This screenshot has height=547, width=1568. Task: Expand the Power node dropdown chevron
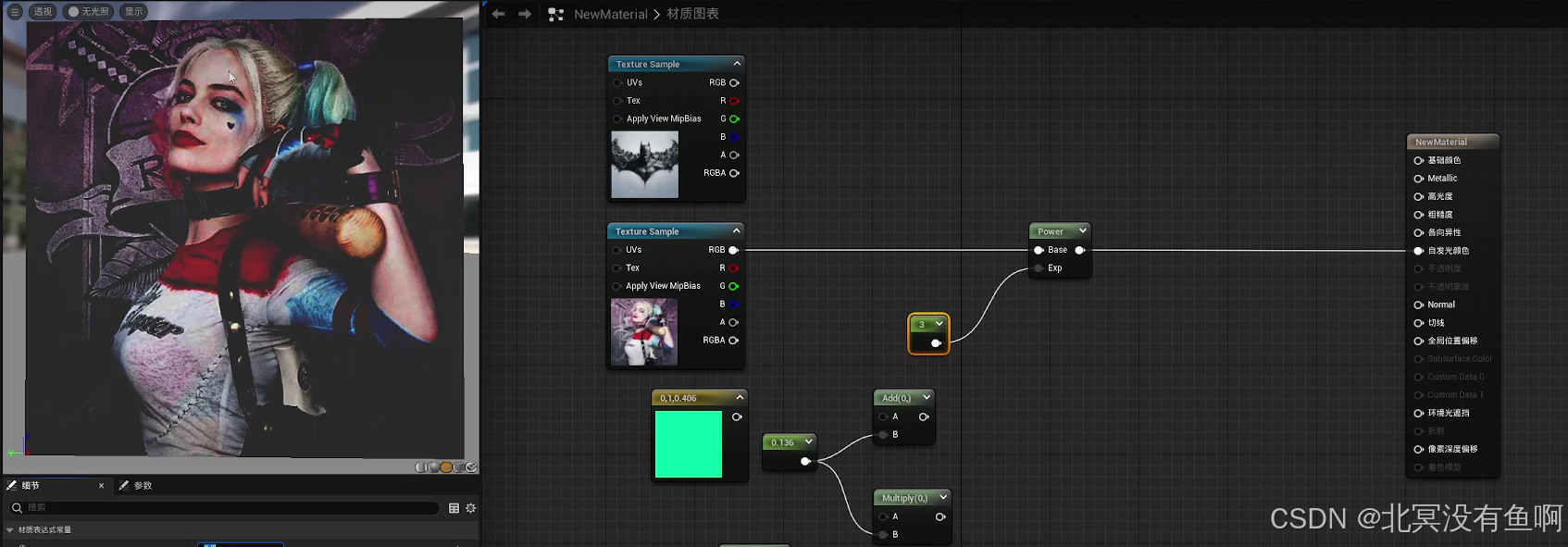click(1082, 230)
